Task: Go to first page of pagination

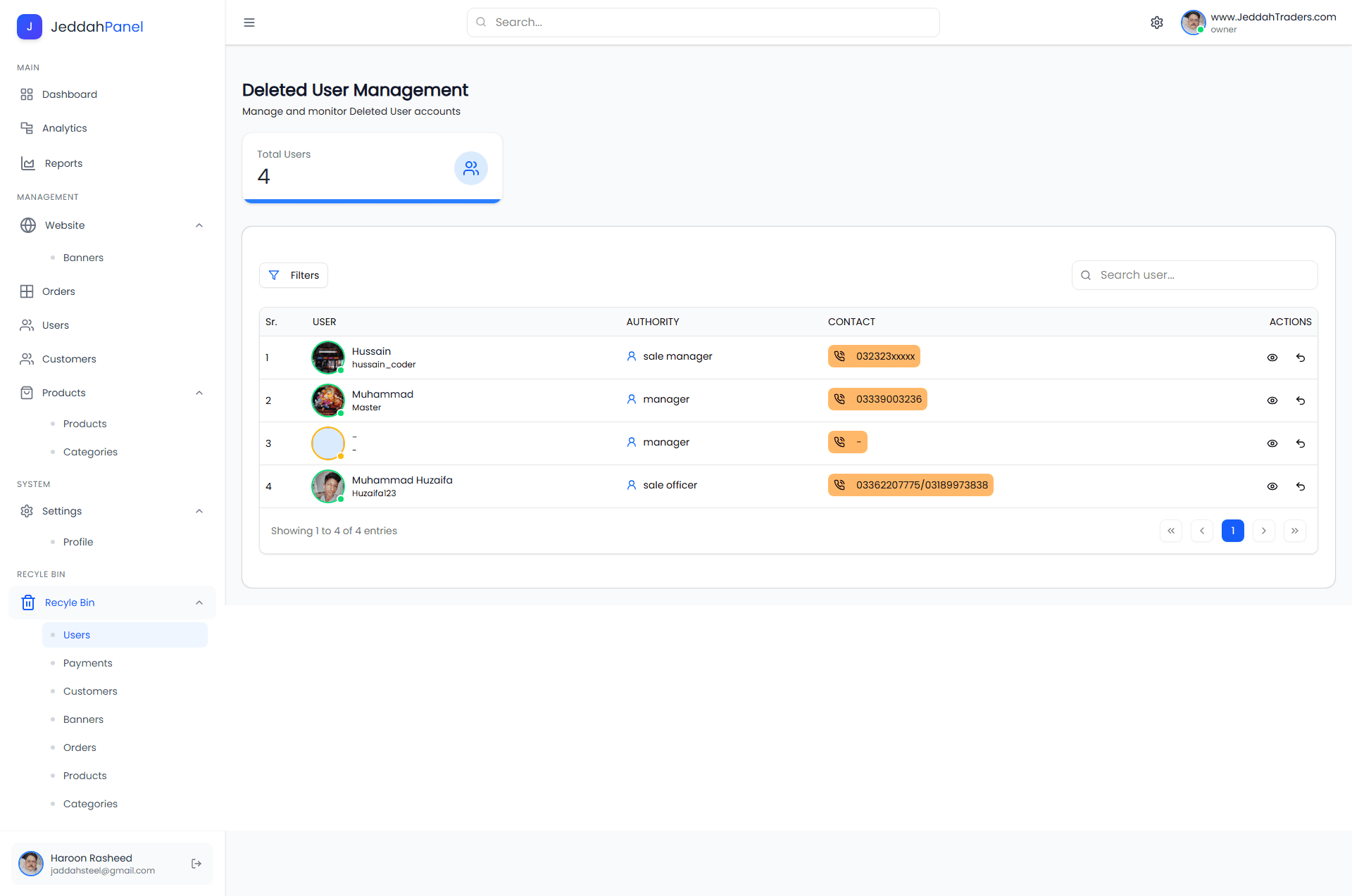Action: [x=1171, y=531]
